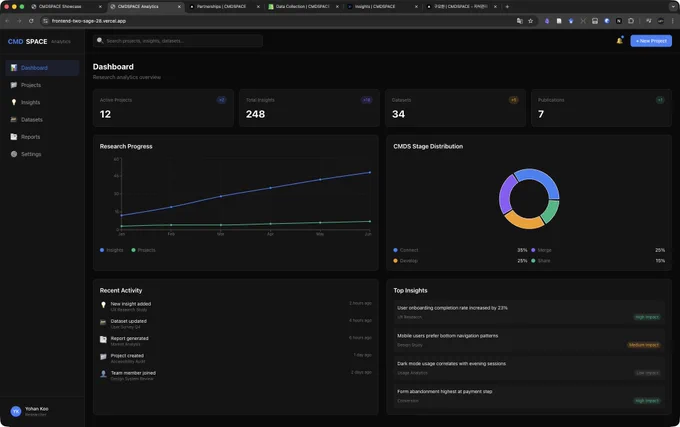
Task: Click the green segment of the donut chart
Action: coord(551,211)
